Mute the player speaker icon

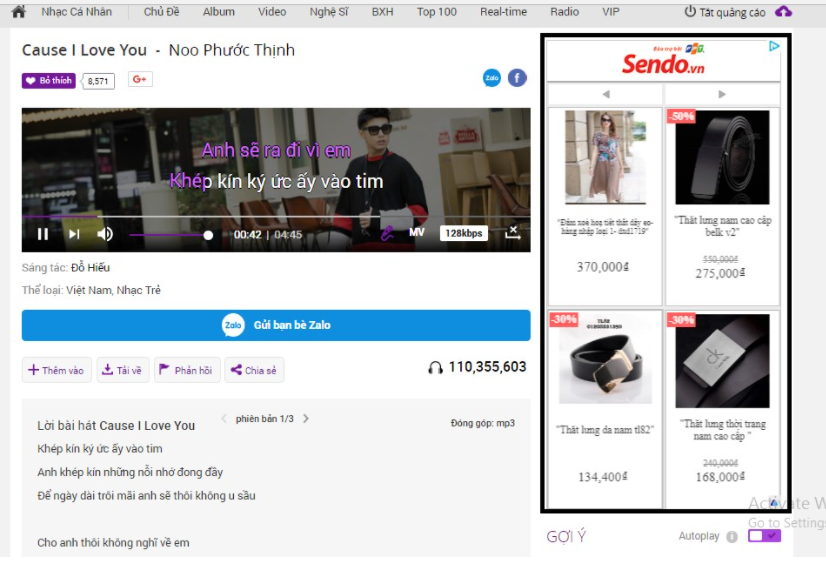coord(105,234)
